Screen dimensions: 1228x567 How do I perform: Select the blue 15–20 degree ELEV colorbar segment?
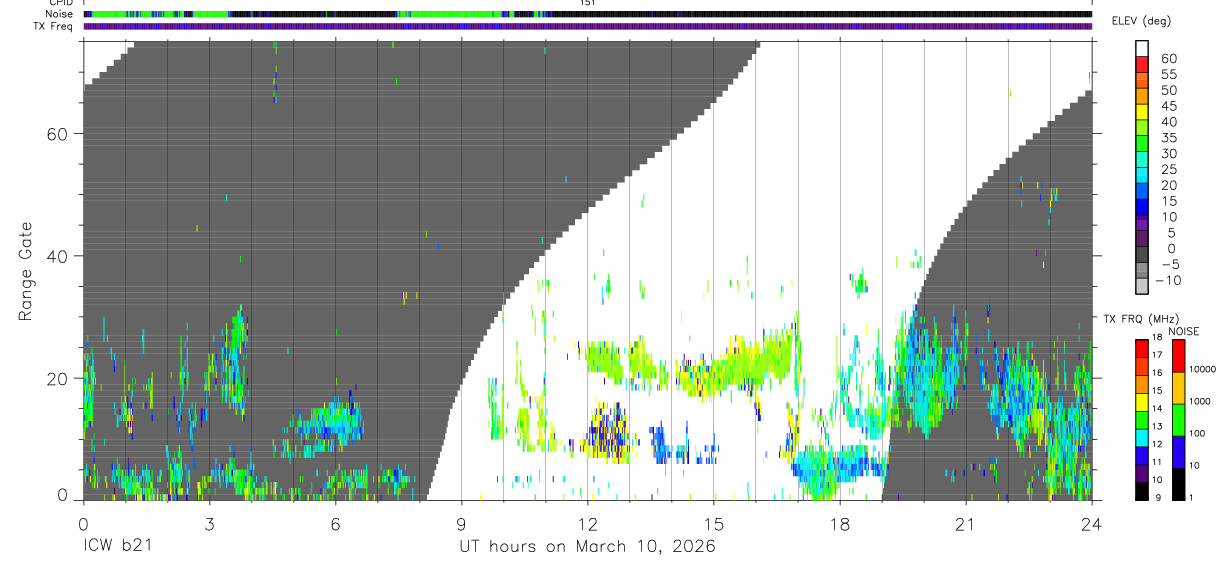coord(1142,193)
